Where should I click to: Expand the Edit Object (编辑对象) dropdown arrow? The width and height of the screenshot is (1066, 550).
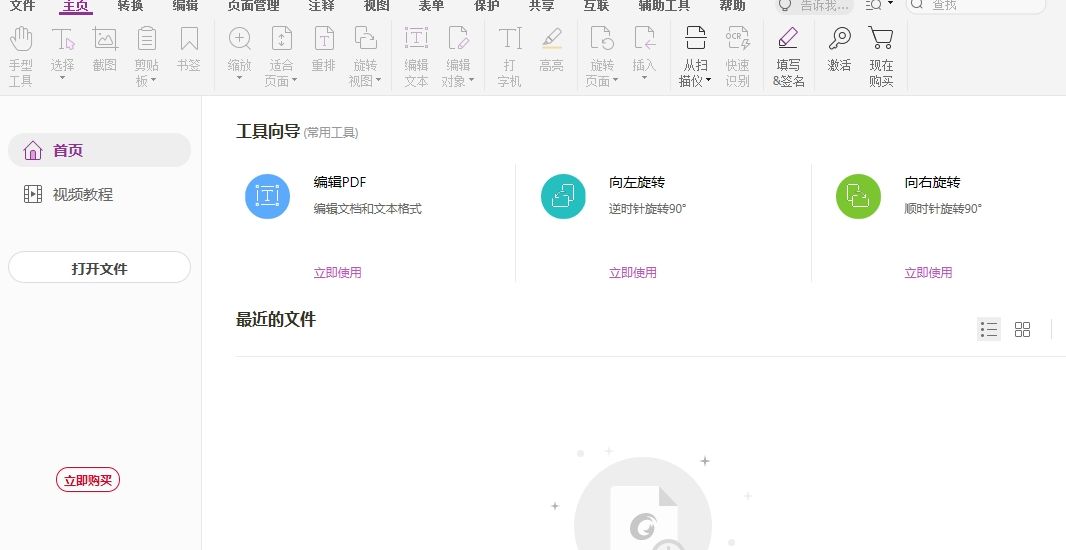pyautogui.click(x=471, y=81)
